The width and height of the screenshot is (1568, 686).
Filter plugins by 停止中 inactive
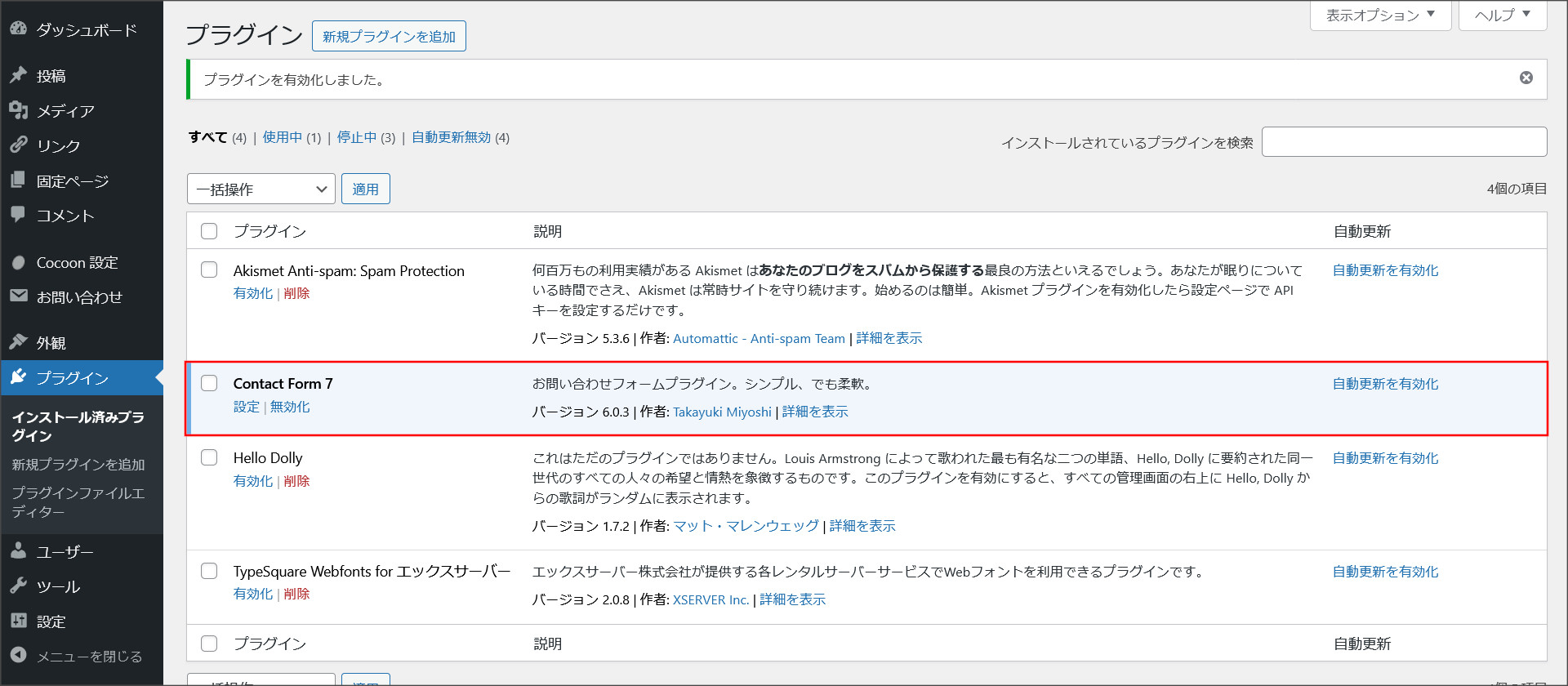click(x=356, y=137)
